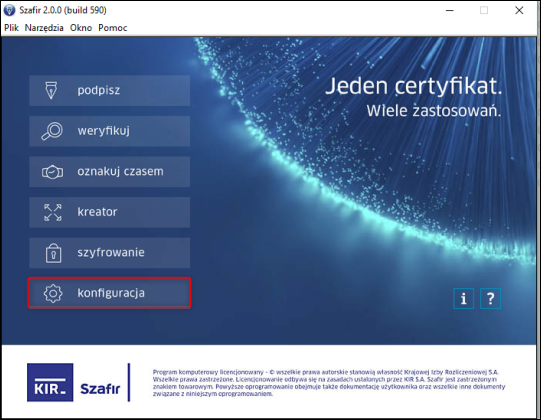Viewport: 541px width, 420px height.
Task: Choose the oznakuj czasem option
Action: point(109,172)
